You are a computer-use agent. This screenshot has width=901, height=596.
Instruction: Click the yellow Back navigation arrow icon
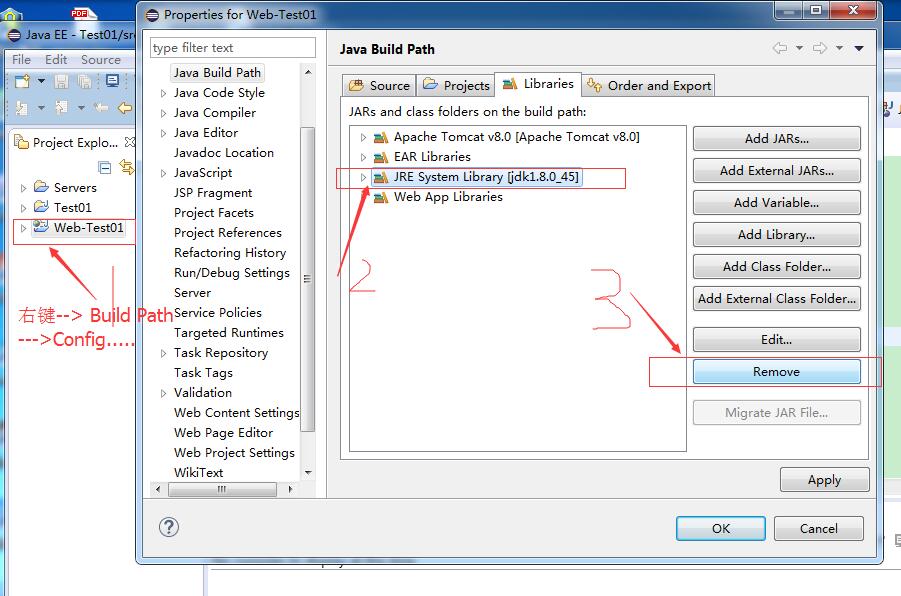(x=126, y=107)
